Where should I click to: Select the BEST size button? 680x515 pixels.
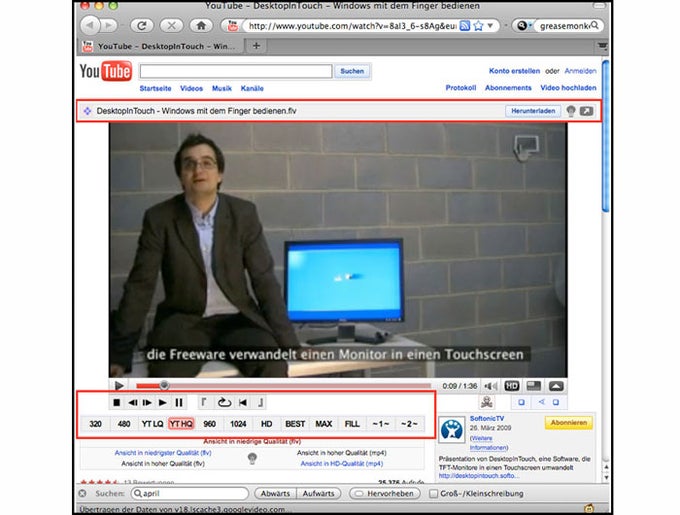(x=295, y=424)
